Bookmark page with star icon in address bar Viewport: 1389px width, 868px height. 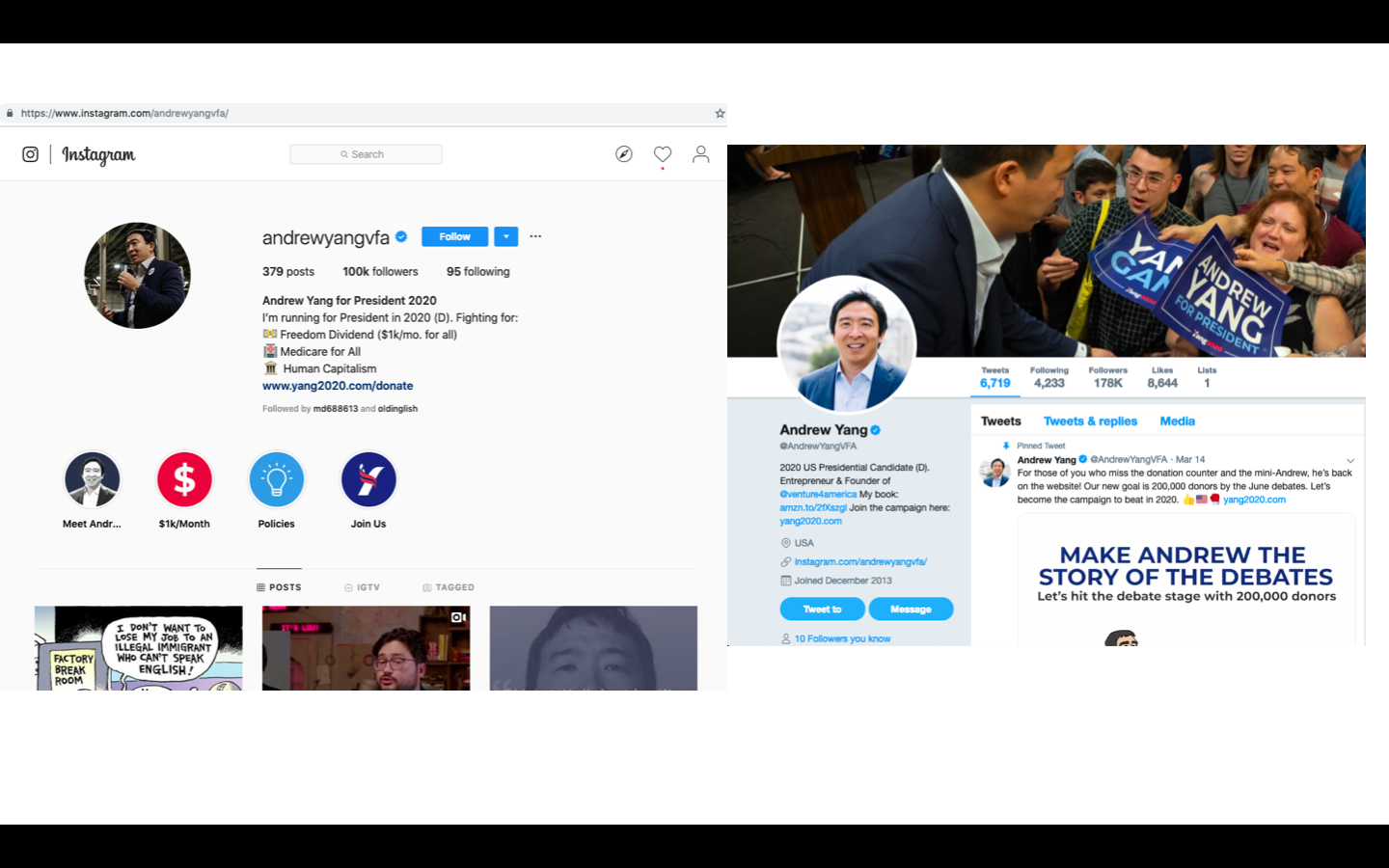[x=720, y=113]
